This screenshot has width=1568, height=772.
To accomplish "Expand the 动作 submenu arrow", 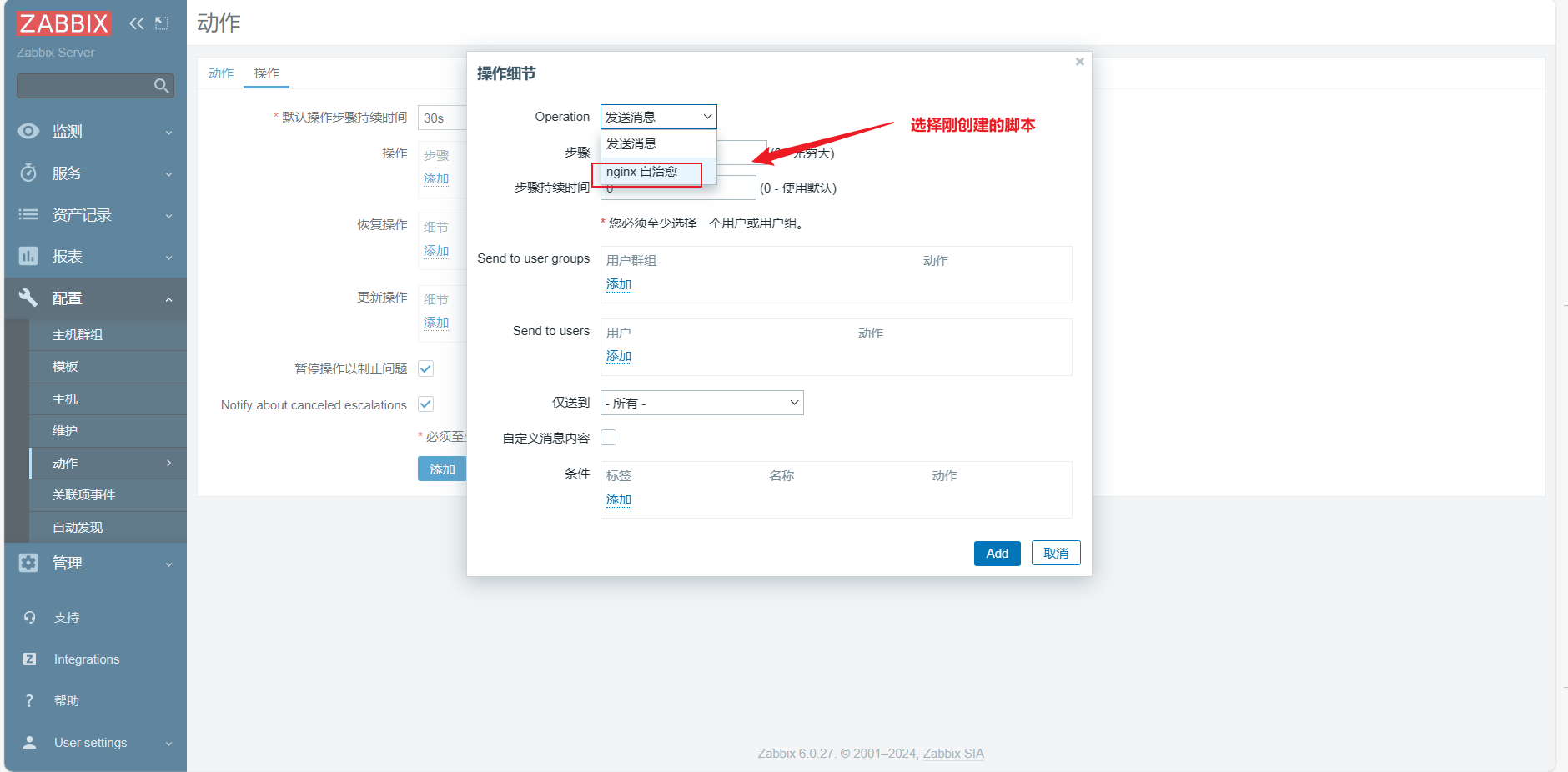I will click(169, 463).
